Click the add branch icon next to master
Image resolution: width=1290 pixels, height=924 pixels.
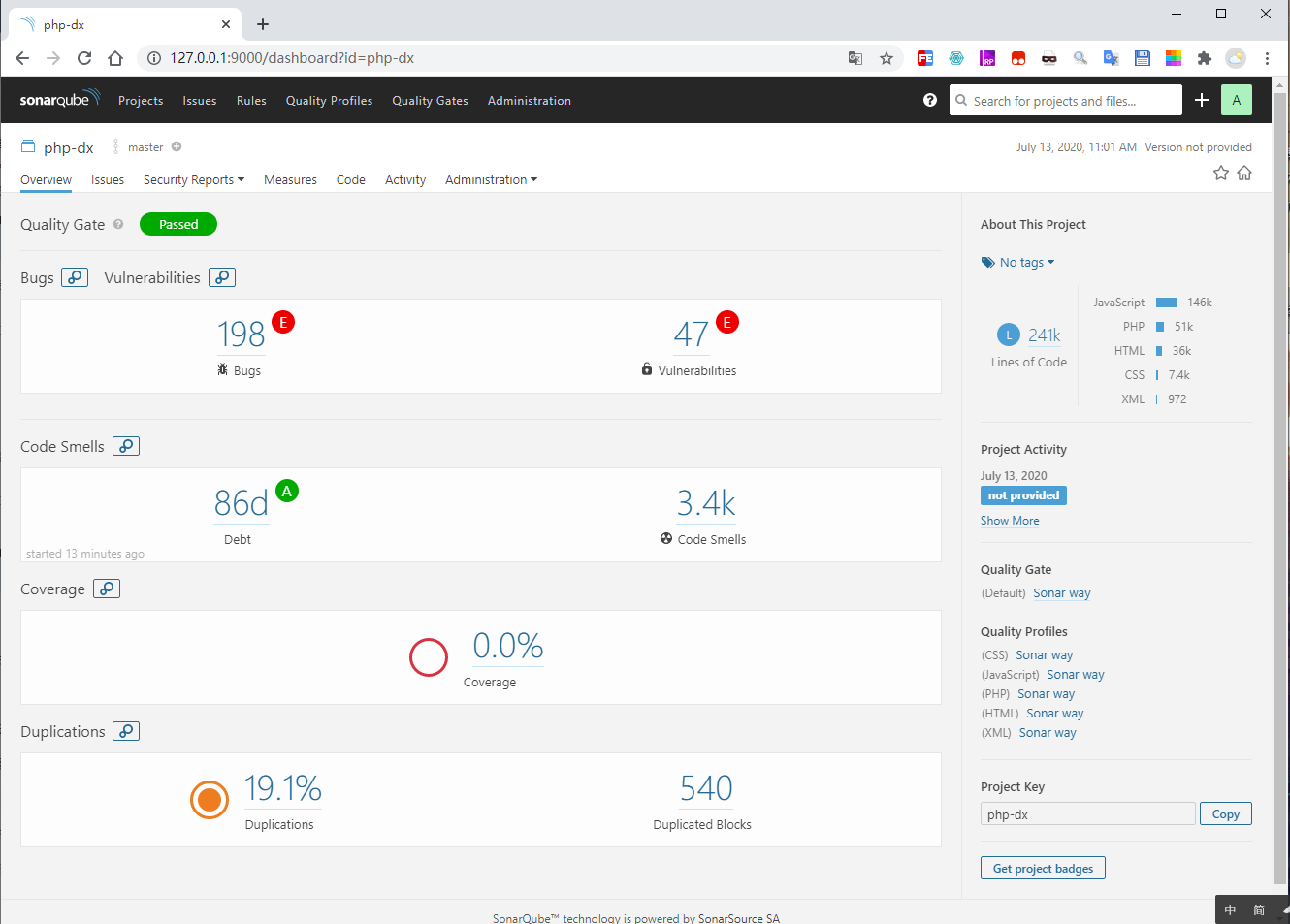177,147
